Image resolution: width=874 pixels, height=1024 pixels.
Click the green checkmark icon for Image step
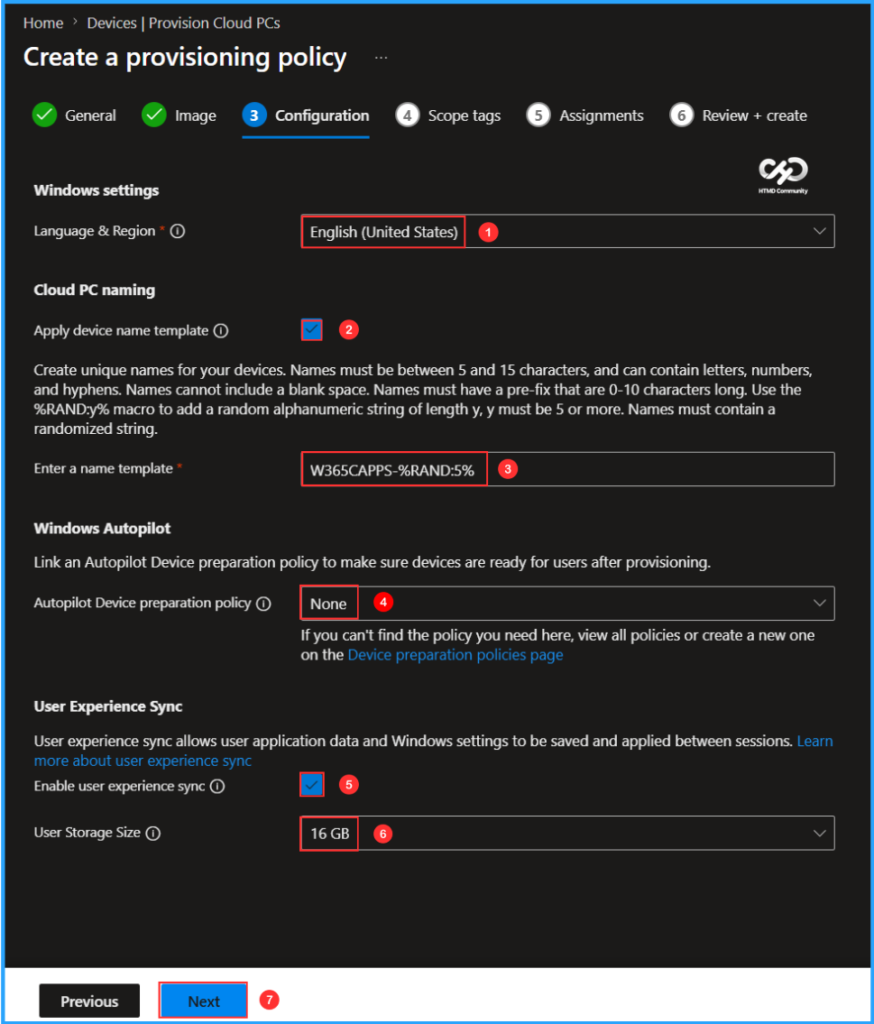click(x=154, y=116)
